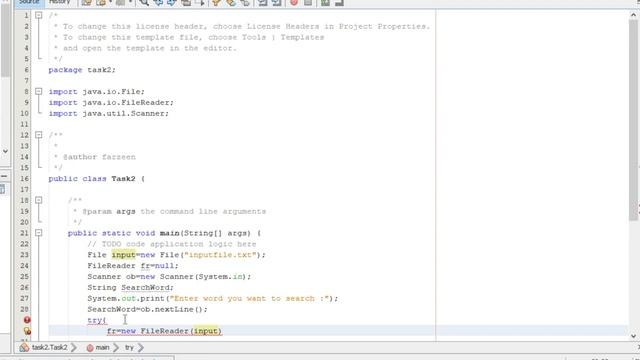Click the highlighted 'input' variable on line 23

(123, 255)
